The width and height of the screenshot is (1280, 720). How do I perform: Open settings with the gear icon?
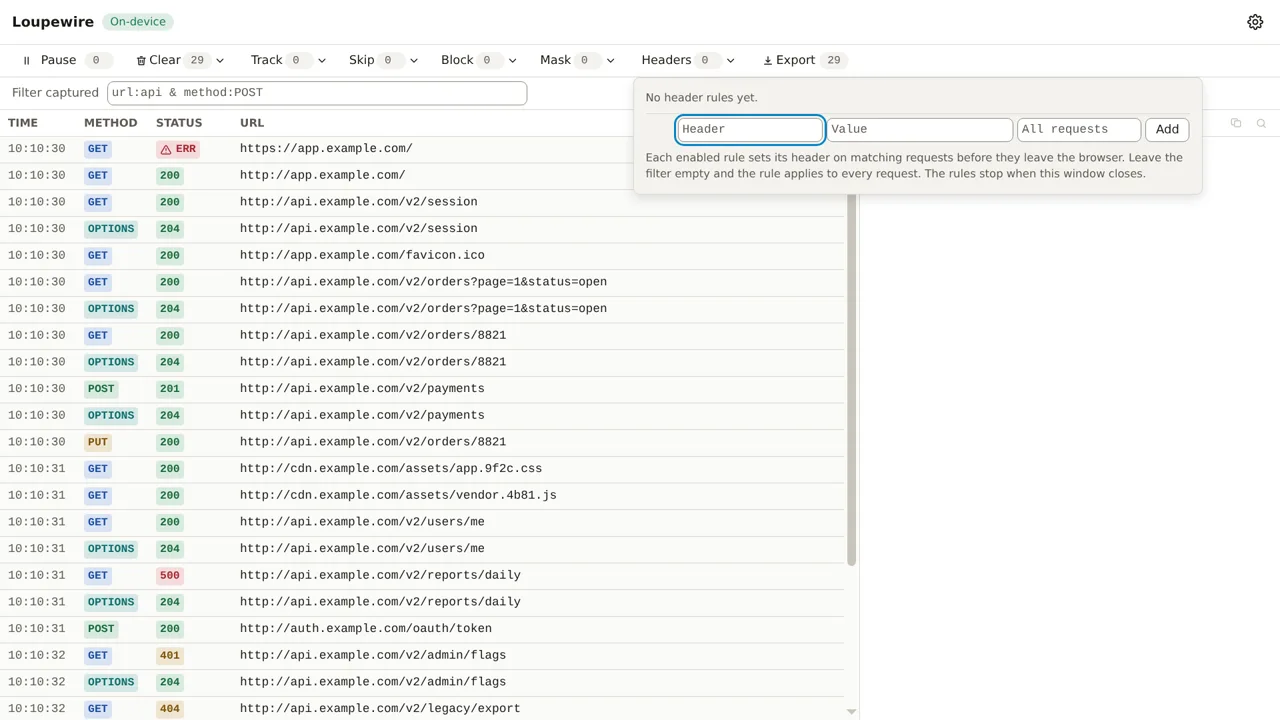(1255, 22)
